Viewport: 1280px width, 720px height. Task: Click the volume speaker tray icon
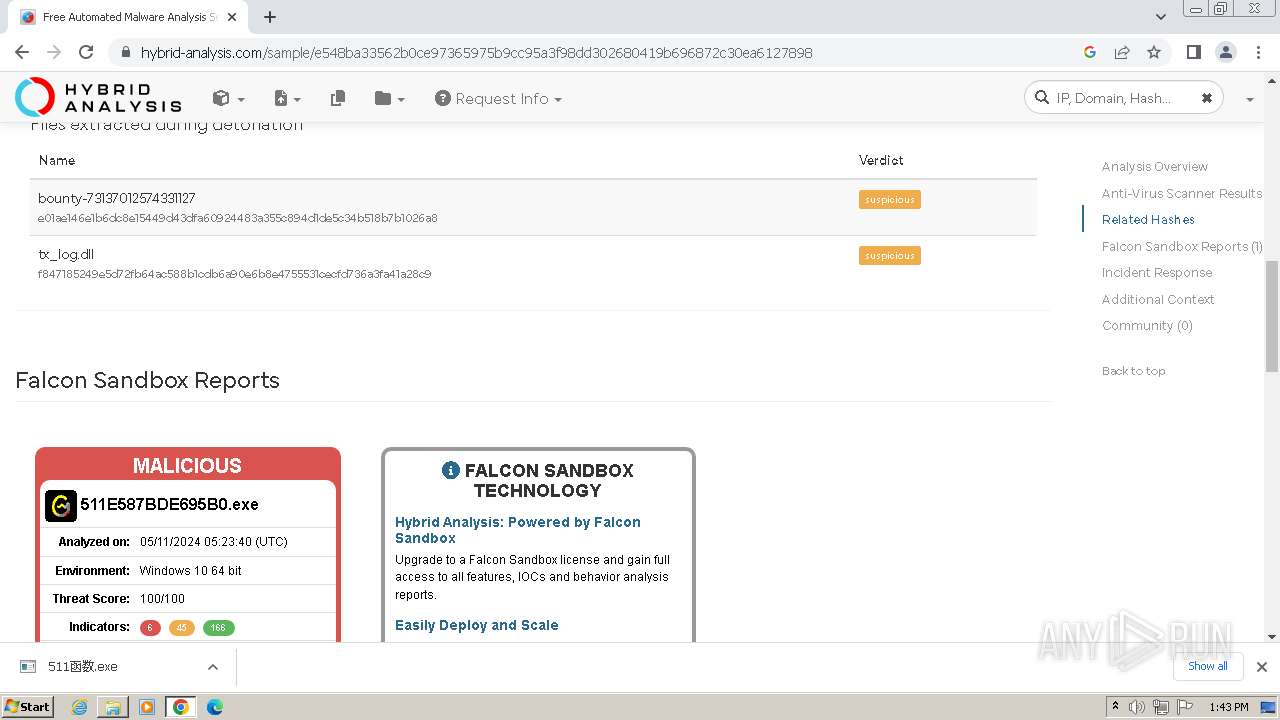coord(1137,707)
